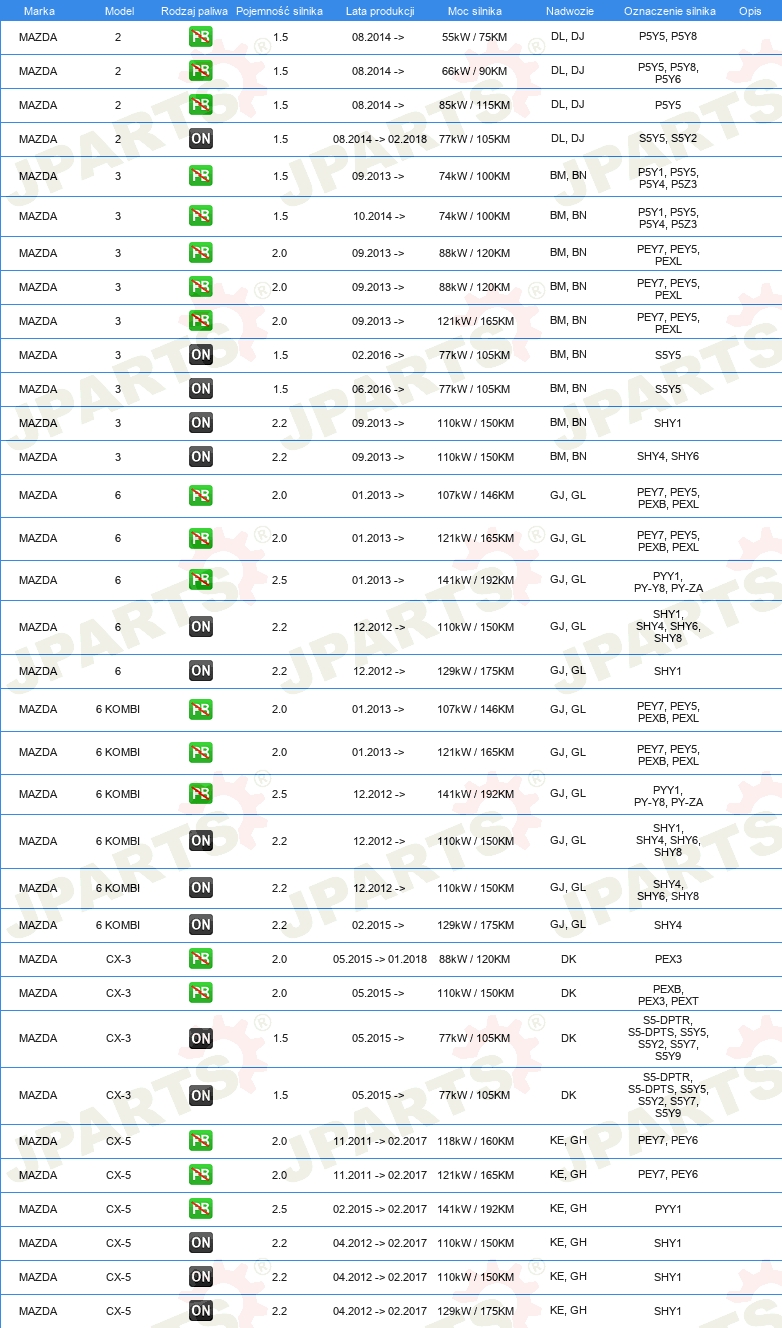Click the 02.2015 -> date in 6 KOMBI row
The image size is (782, 1328).
click(x=380, y=925)
